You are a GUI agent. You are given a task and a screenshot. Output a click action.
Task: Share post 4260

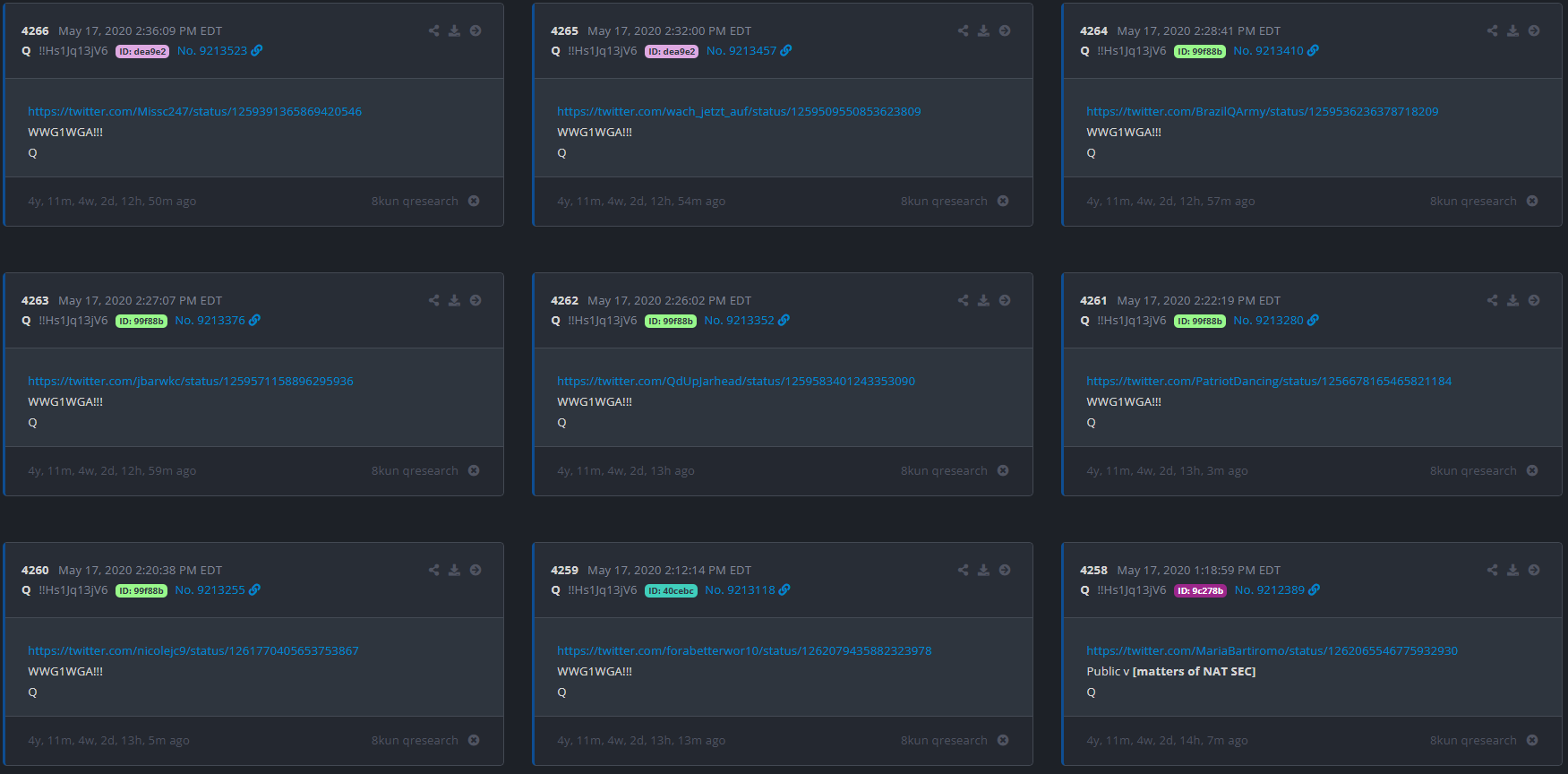click(x=433, y=570)
